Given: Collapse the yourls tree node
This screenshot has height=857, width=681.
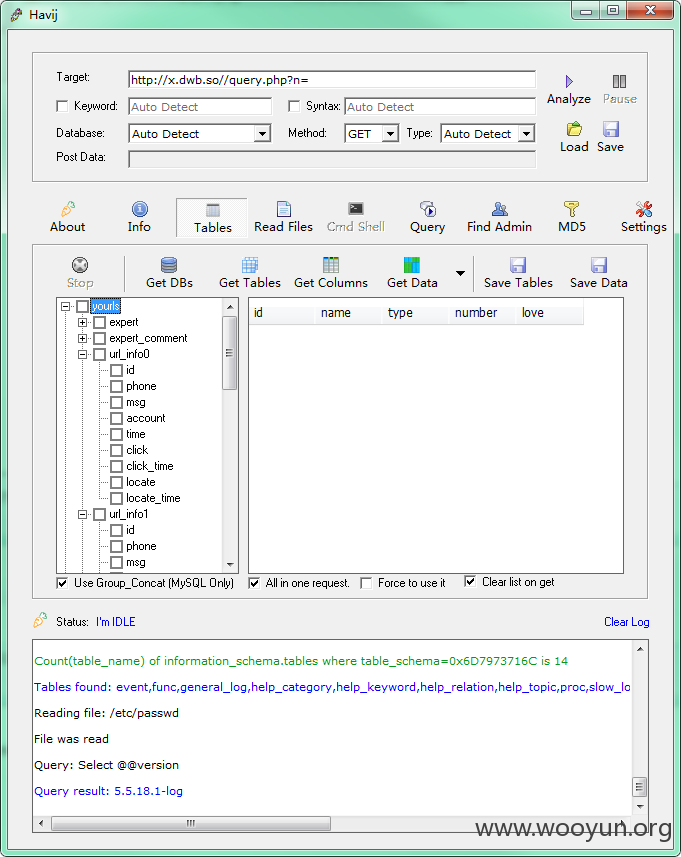Looking at the screenshot, I should point(66,306).
